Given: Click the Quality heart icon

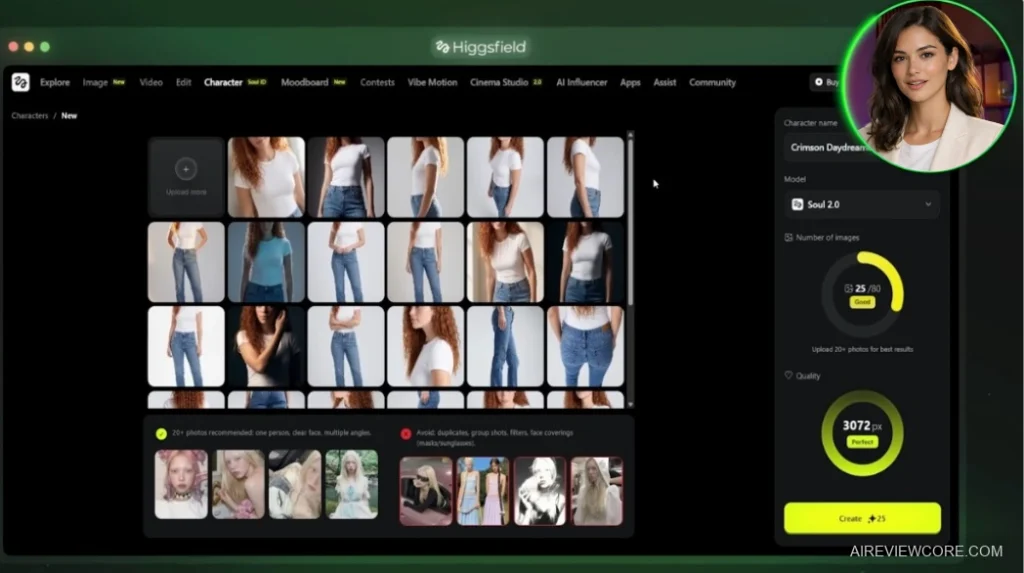Looking at the screenshot, I should 788,376.
